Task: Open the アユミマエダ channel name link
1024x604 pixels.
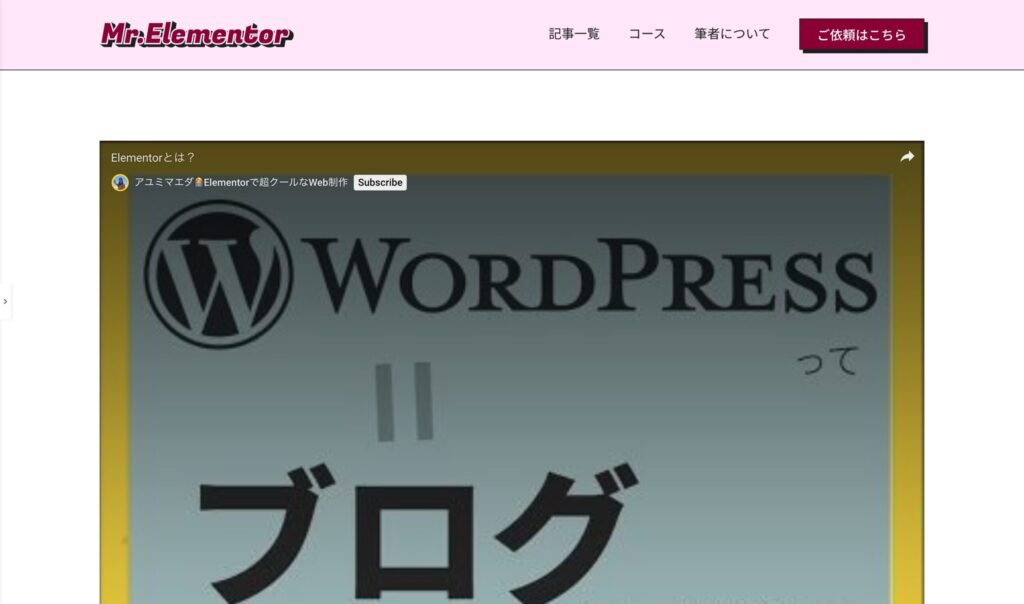Action: coord(241,183)
